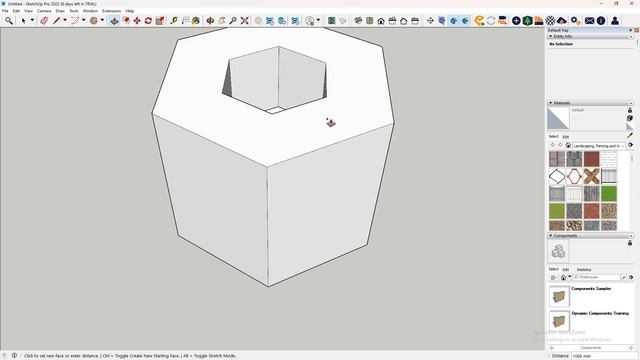The image size is (640, 360).
Task: Open the components navigation dropdown arrow
Action: pyautogui.click(x=570, y=276)
